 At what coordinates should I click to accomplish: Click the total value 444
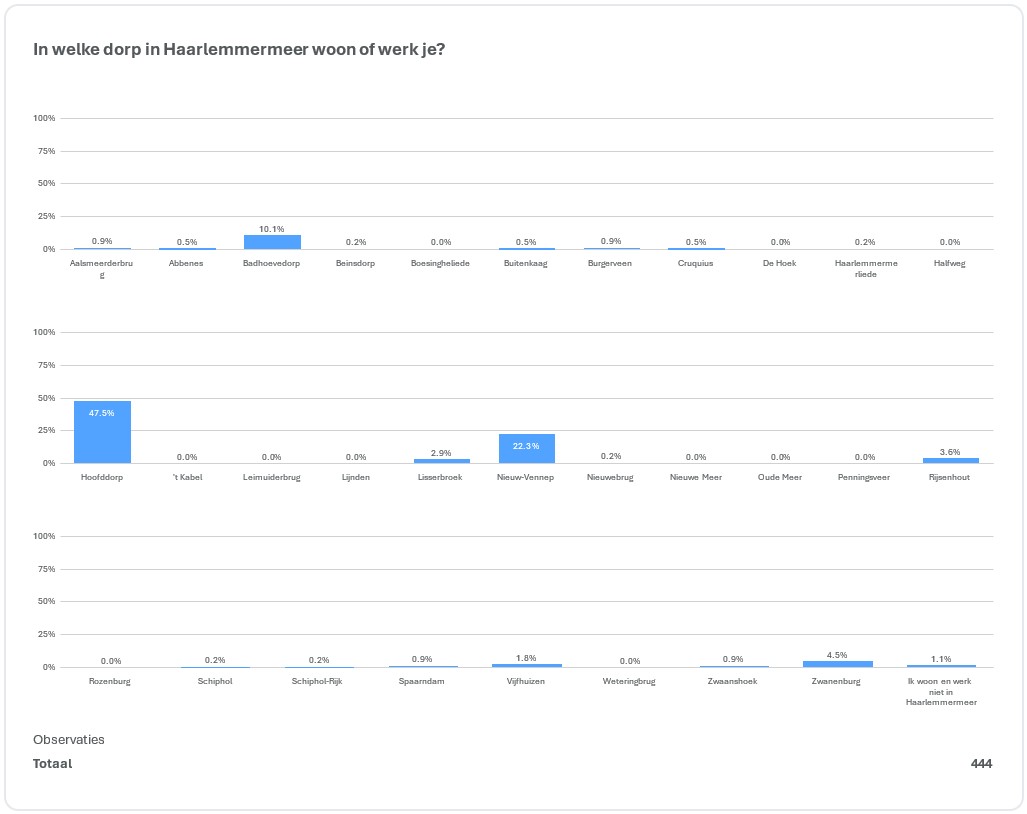[980, 764]
